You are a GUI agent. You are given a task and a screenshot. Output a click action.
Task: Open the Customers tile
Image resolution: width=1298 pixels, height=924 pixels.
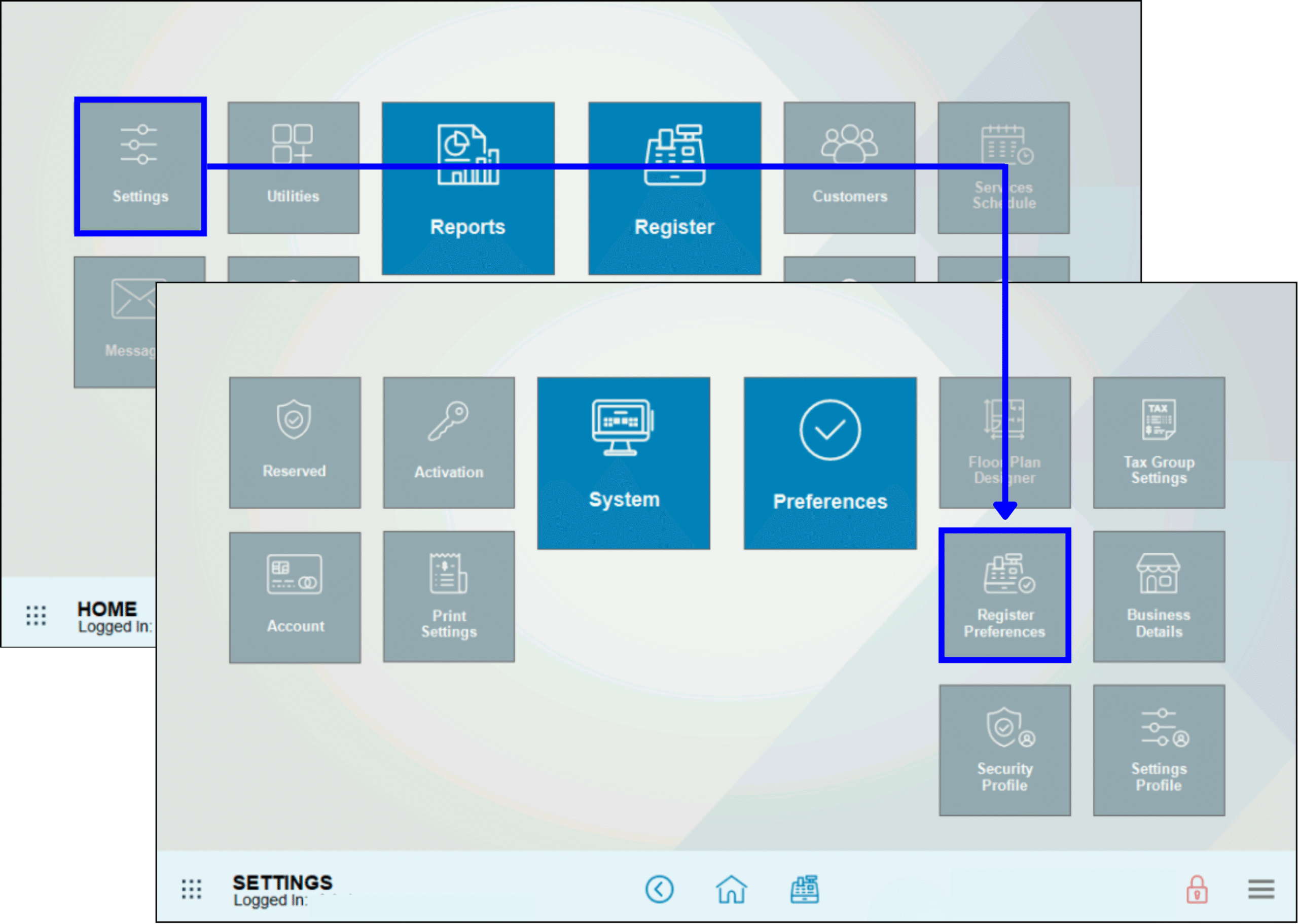tap(849, 168)
